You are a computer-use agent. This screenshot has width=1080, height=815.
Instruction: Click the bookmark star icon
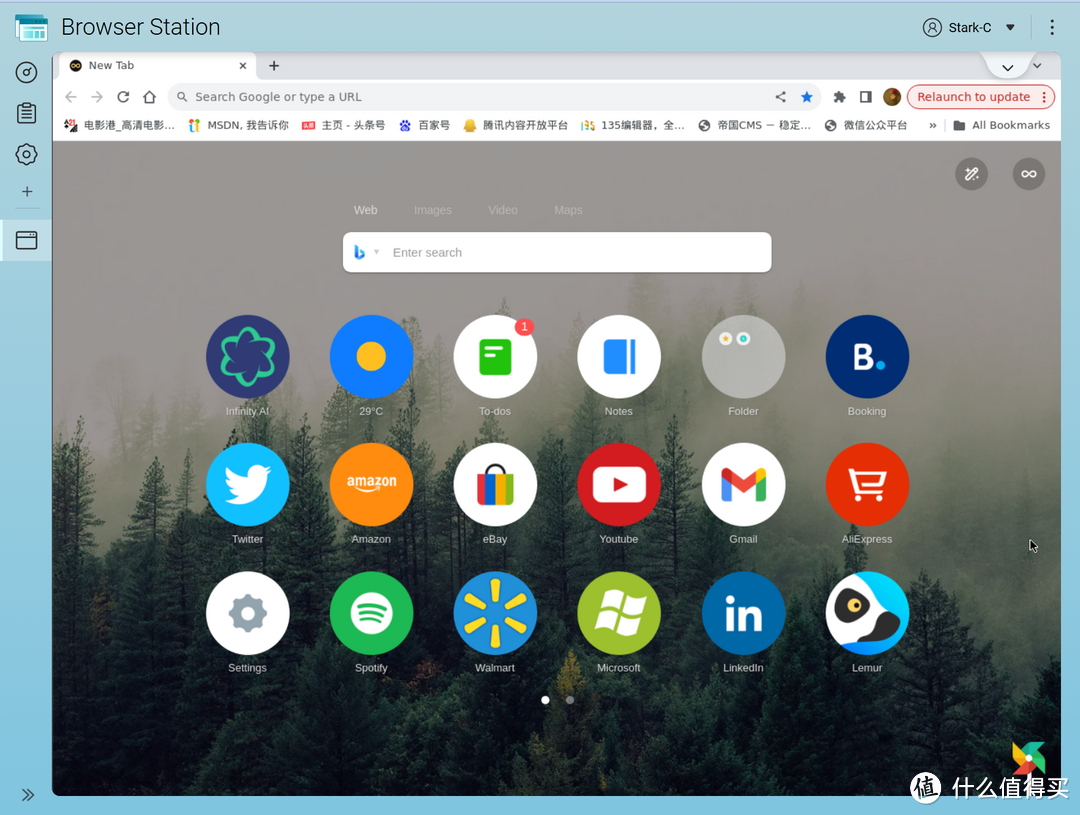pyautogui.click(x=807, y=97)
